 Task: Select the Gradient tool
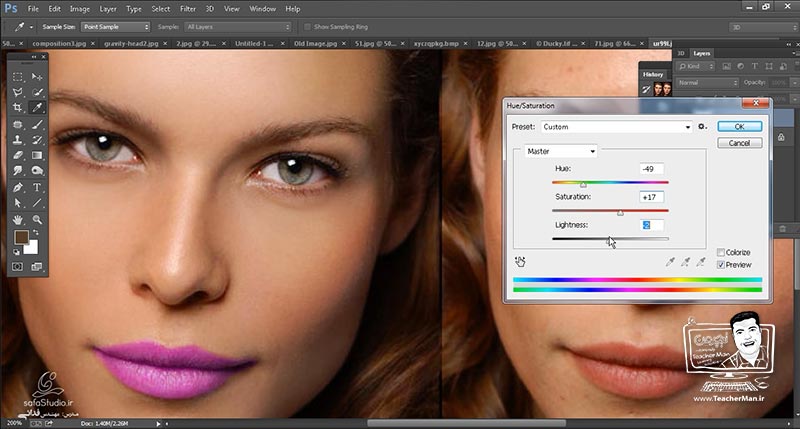coord(37,155)
